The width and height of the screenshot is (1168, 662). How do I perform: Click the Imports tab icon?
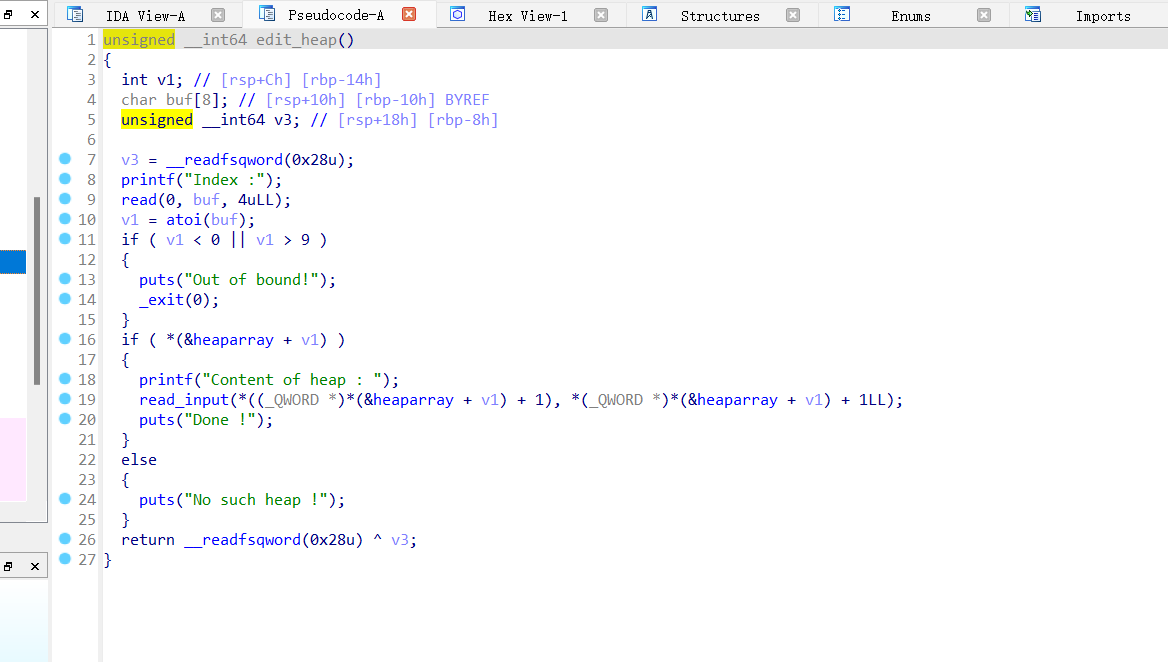coord(1032,14)
